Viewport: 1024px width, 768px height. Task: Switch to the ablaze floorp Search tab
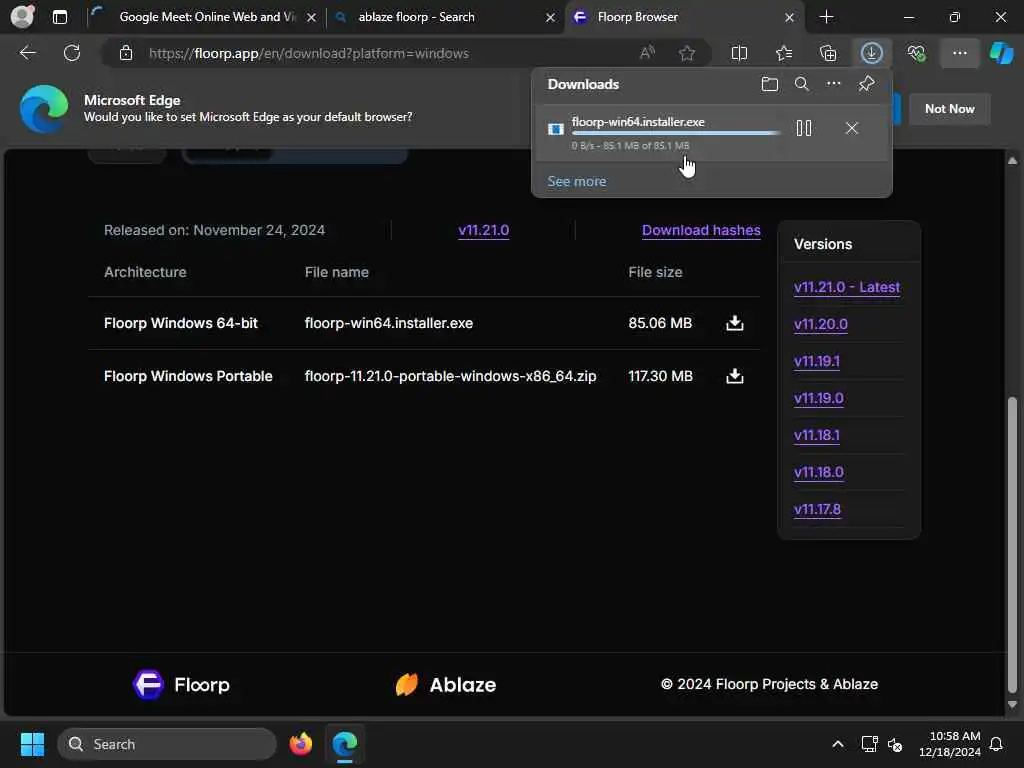point(446,17)
